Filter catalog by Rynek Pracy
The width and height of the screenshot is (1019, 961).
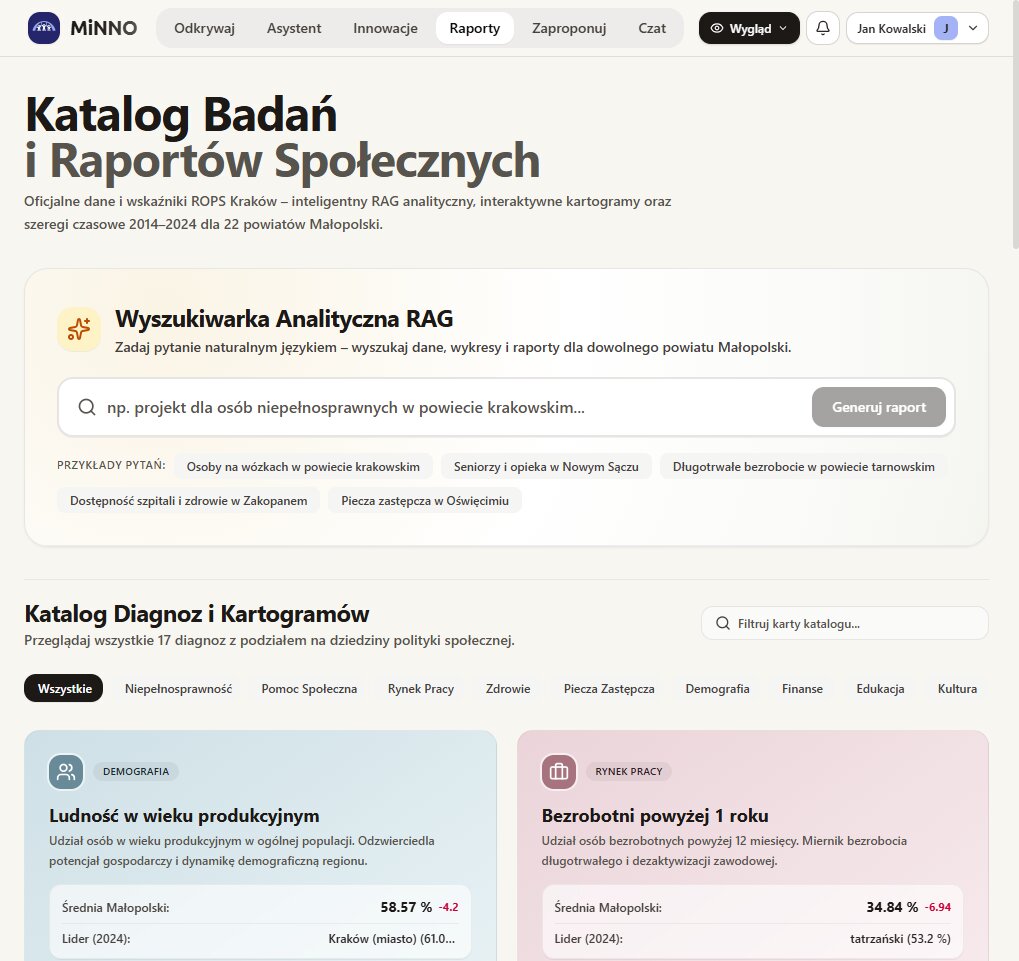420,688
